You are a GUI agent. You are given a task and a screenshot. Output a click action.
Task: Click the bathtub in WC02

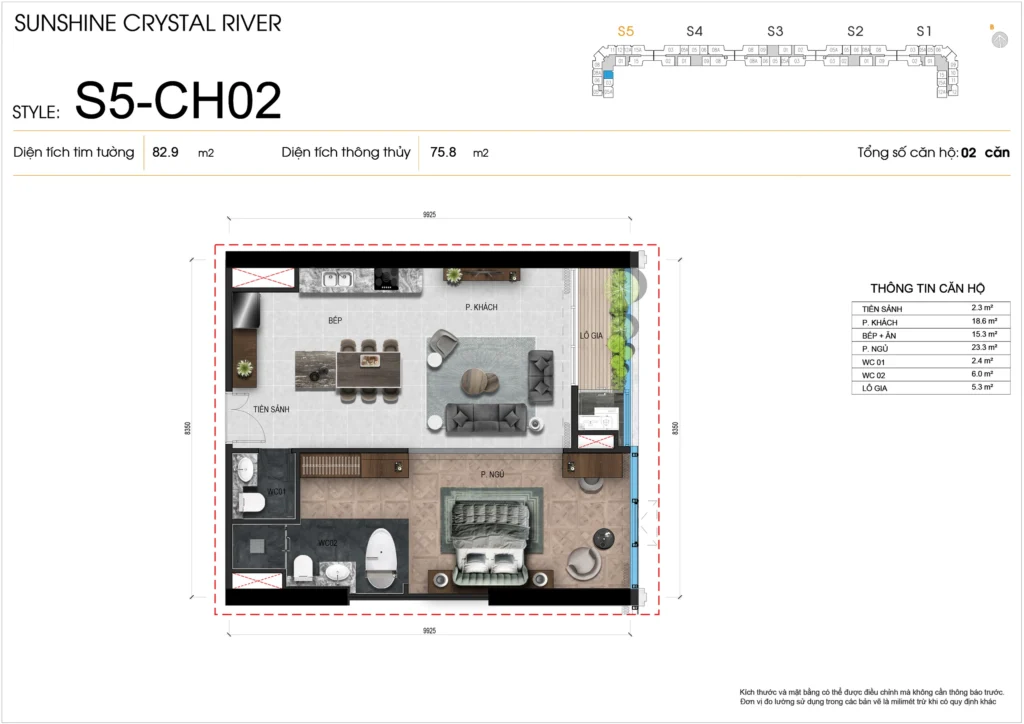[x=381, y=557]
